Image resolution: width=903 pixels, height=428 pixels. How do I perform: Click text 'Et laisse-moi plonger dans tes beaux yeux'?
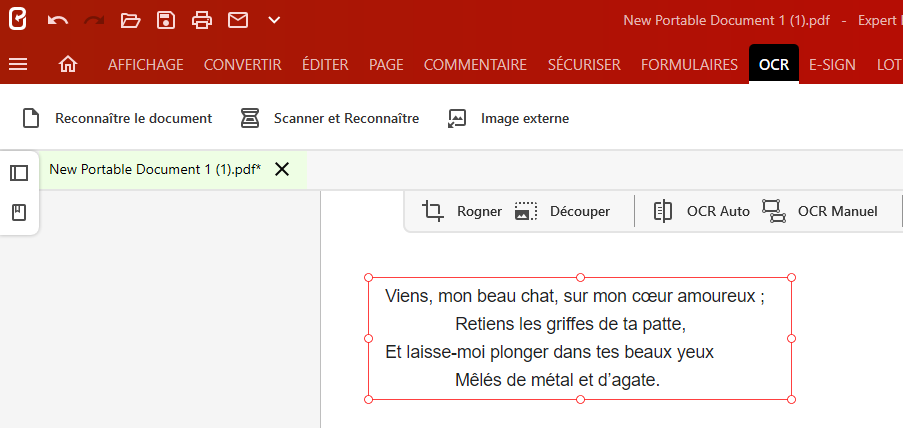[549, 352]
